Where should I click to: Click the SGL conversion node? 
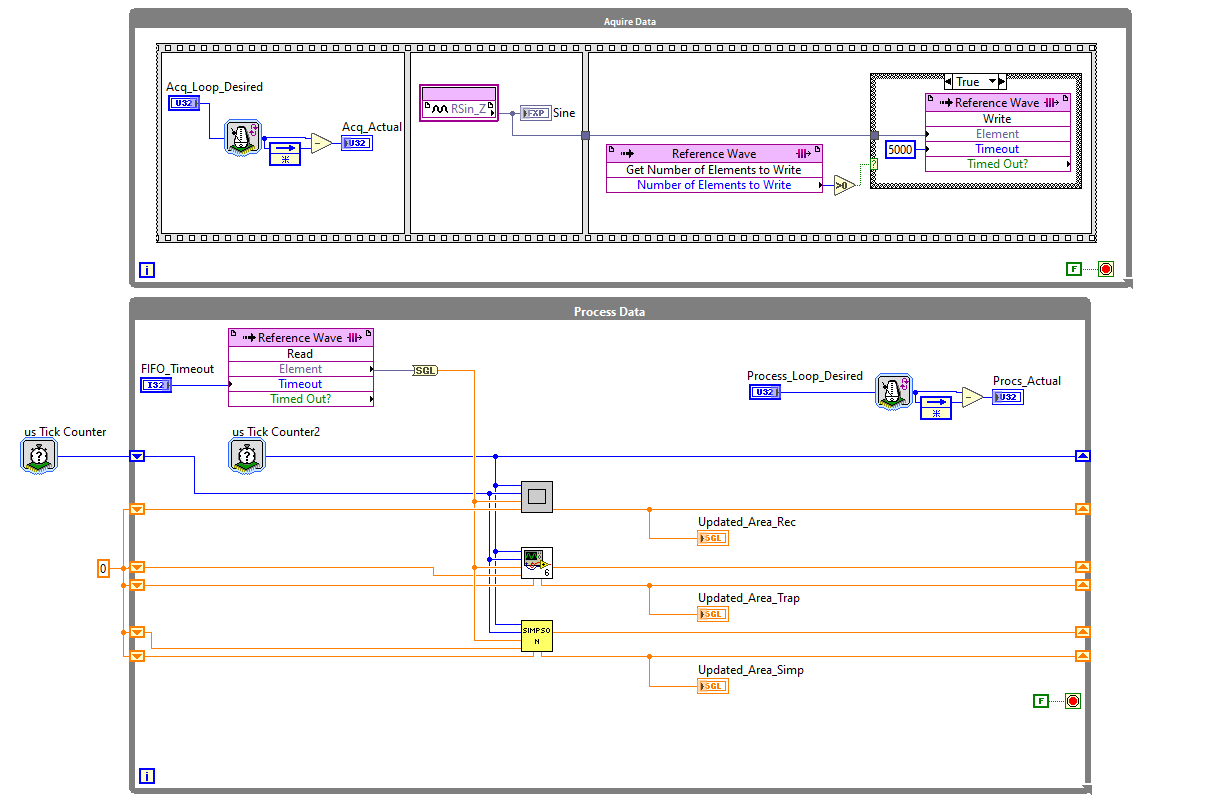[425, 370]
